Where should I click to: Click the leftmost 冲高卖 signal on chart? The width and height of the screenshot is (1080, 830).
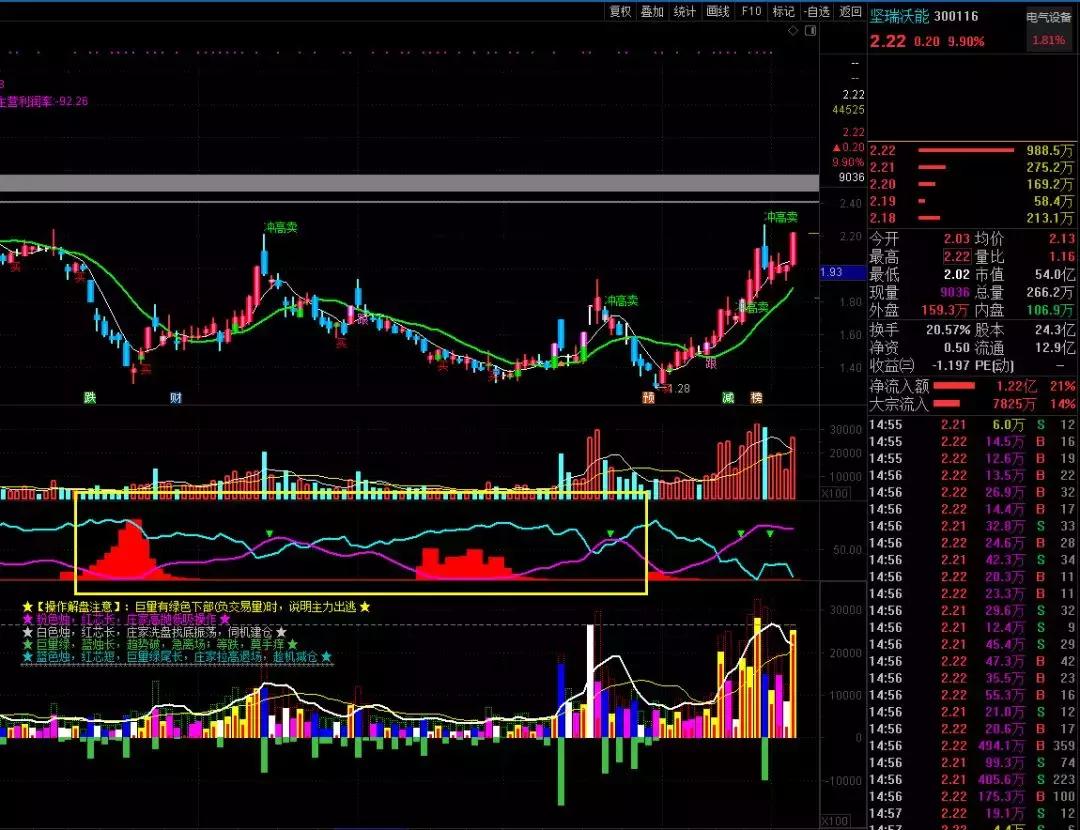click(x=281, y=227)
